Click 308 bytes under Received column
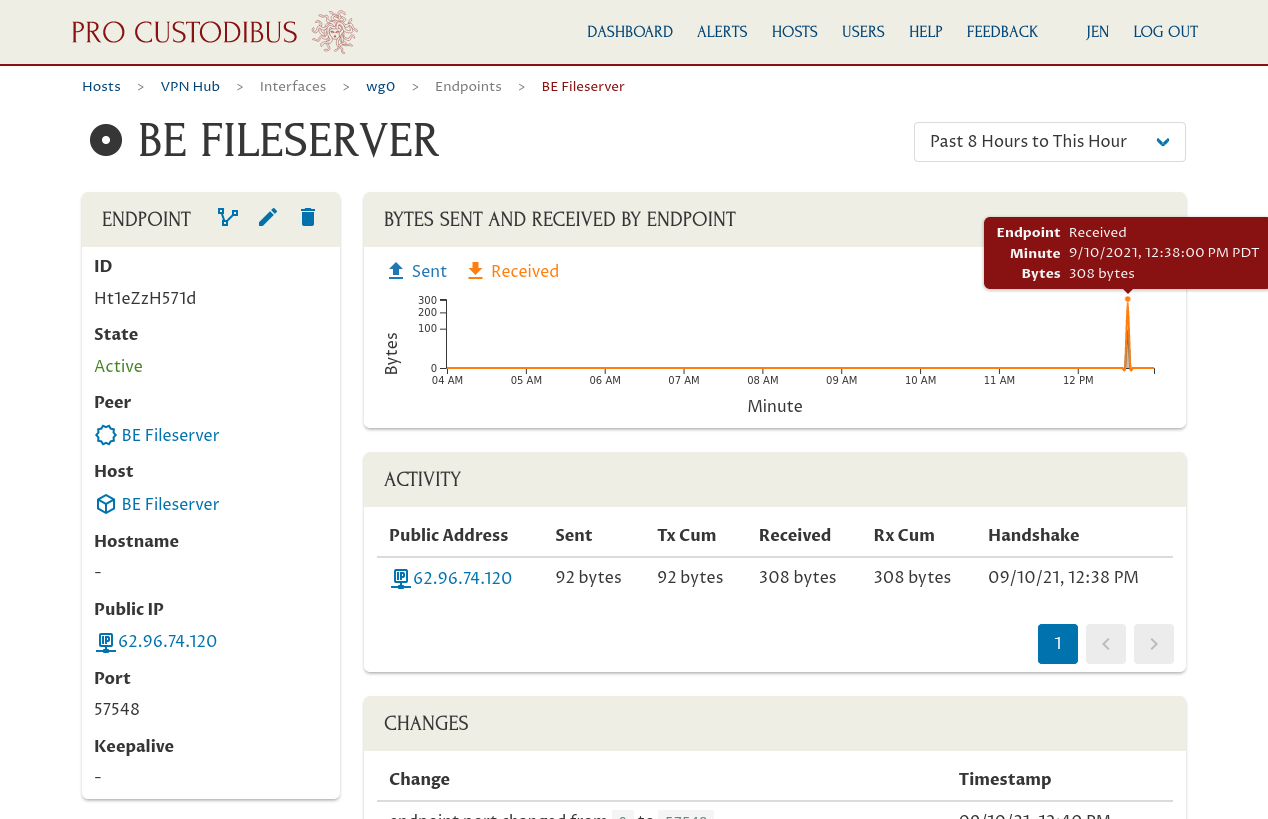 pyautogui.click(x=797, y=577)
